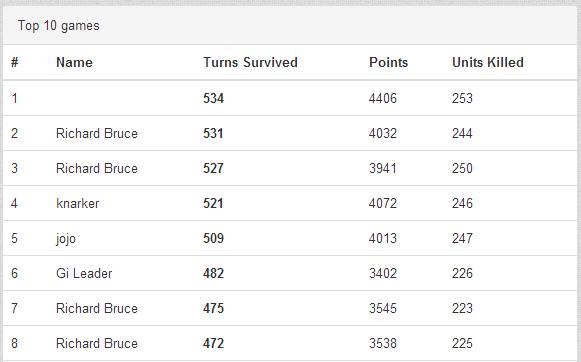Select Richard Bruce in rank 3 row
This screenshot has width=581, height=362.
click(97, 169)
